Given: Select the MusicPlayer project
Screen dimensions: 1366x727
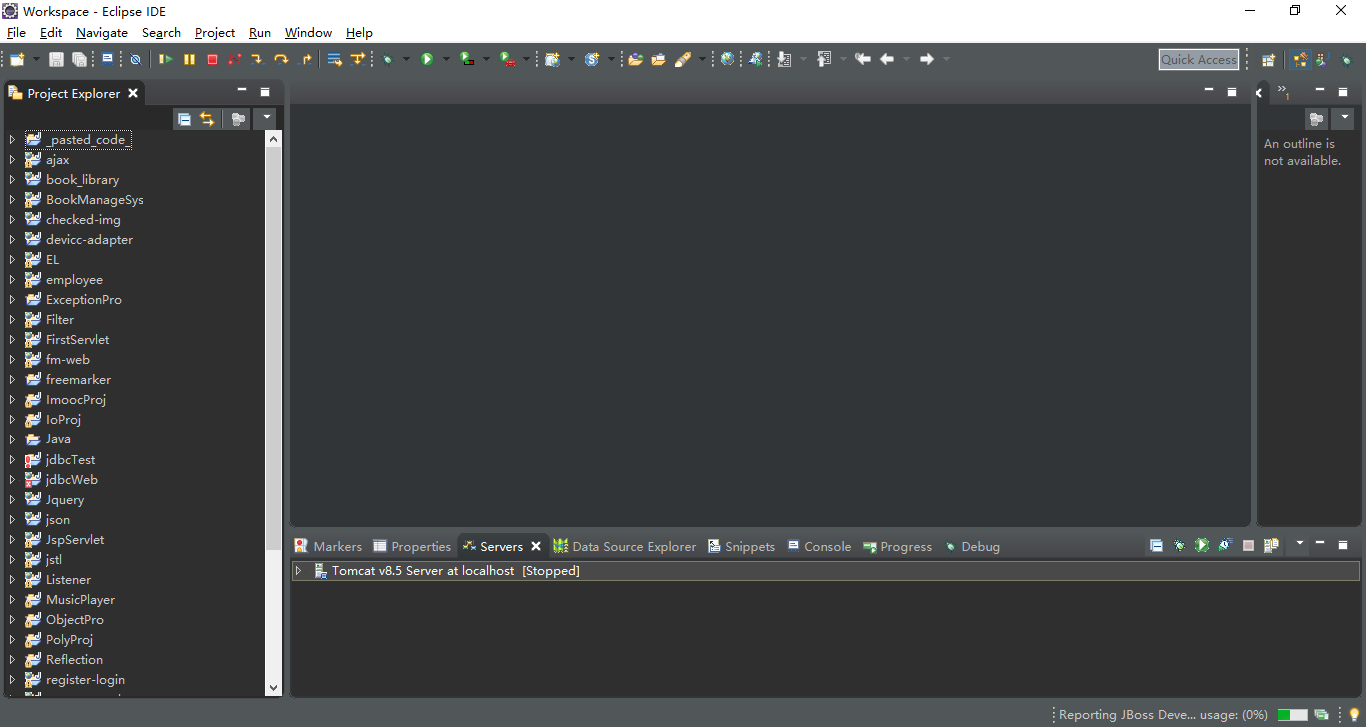Looking at the screenshot, I should point(80,600).
